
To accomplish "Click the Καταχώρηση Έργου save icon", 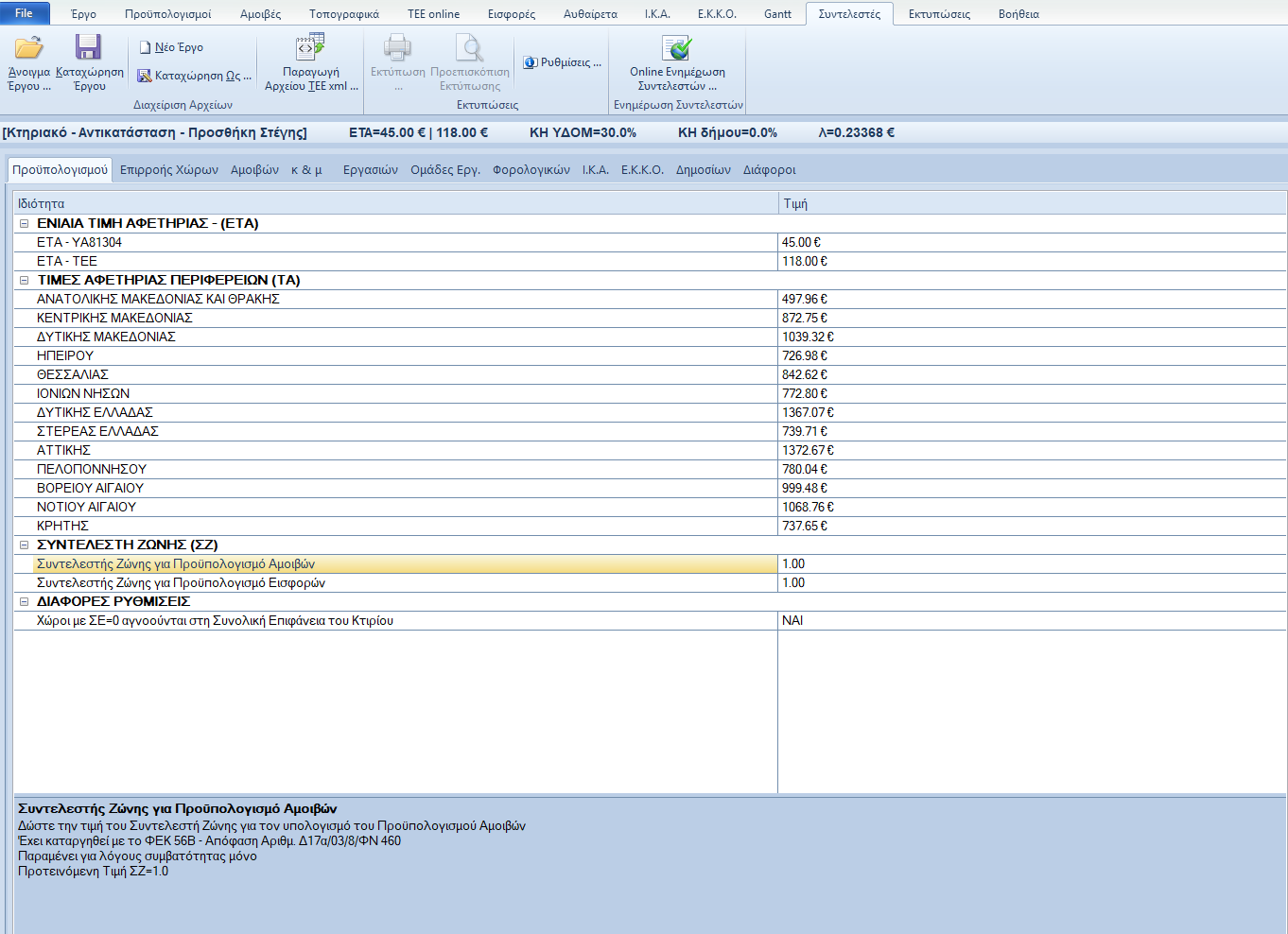I will 89,47.
